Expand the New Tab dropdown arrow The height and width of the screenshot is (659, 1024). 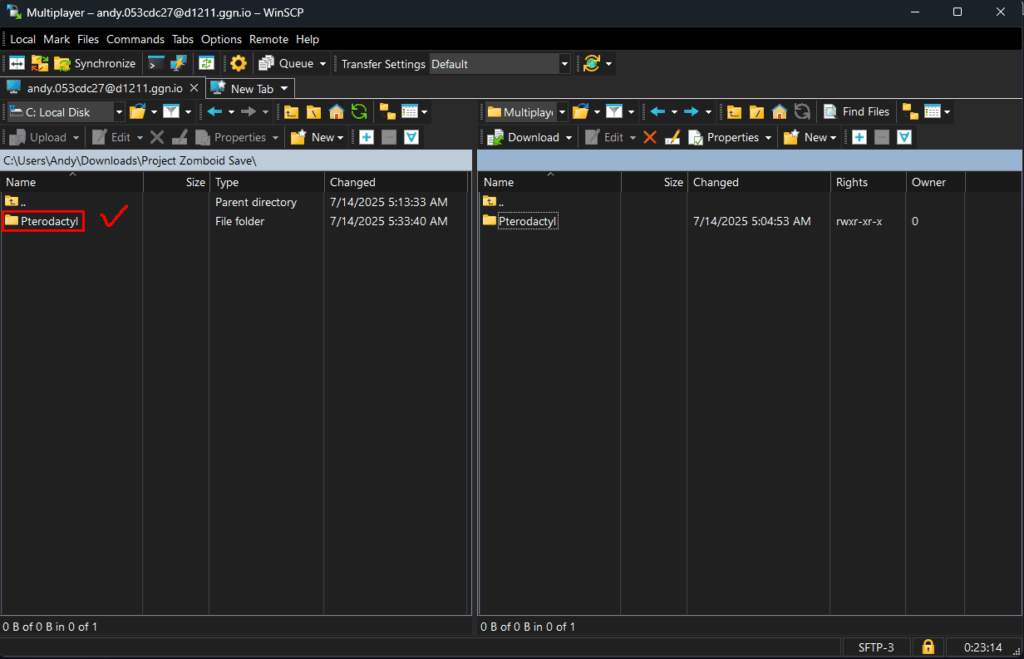[284, 89]
